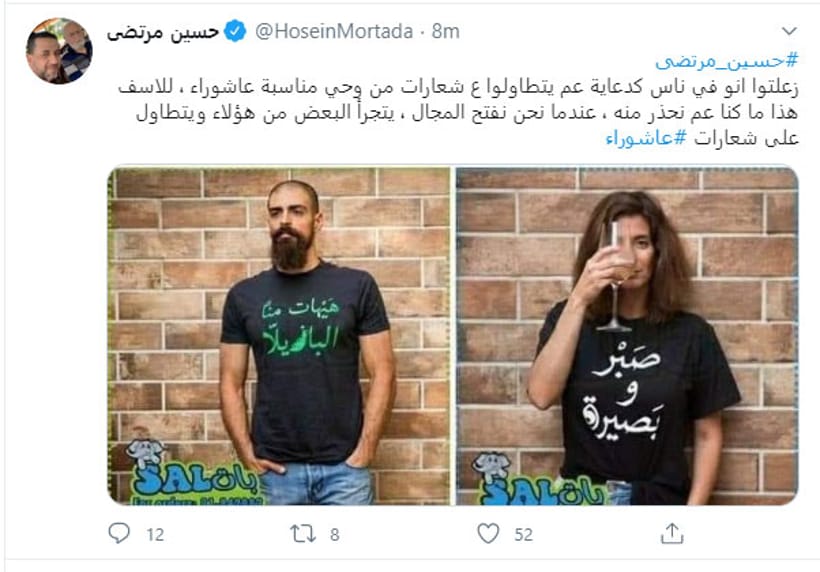Click the reply speech bubble icon
820x572 pixels.
pos(119,533)
